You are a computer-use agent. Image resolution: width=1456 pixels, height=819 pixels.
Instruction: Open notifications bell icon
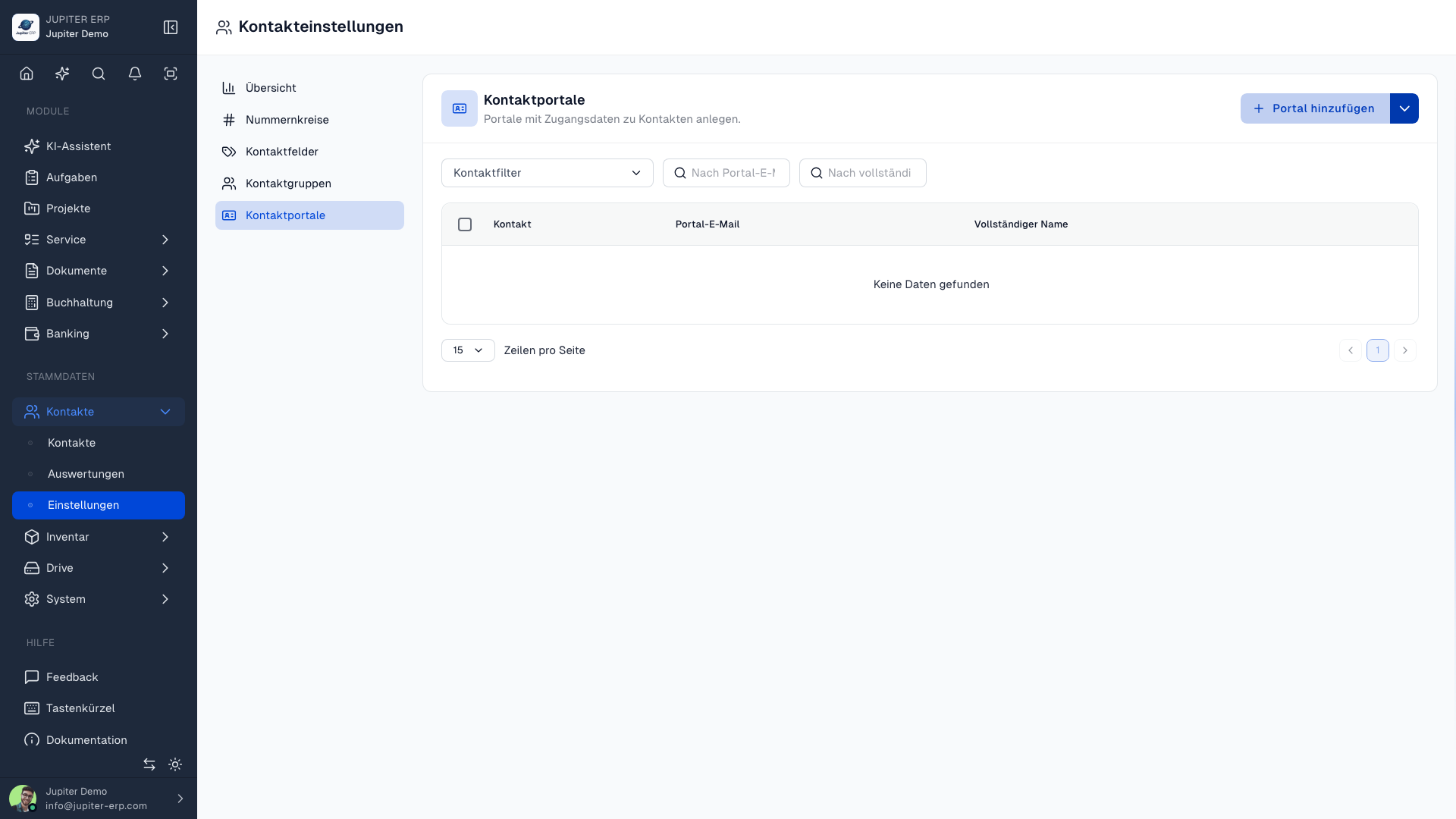coord(135,74)
